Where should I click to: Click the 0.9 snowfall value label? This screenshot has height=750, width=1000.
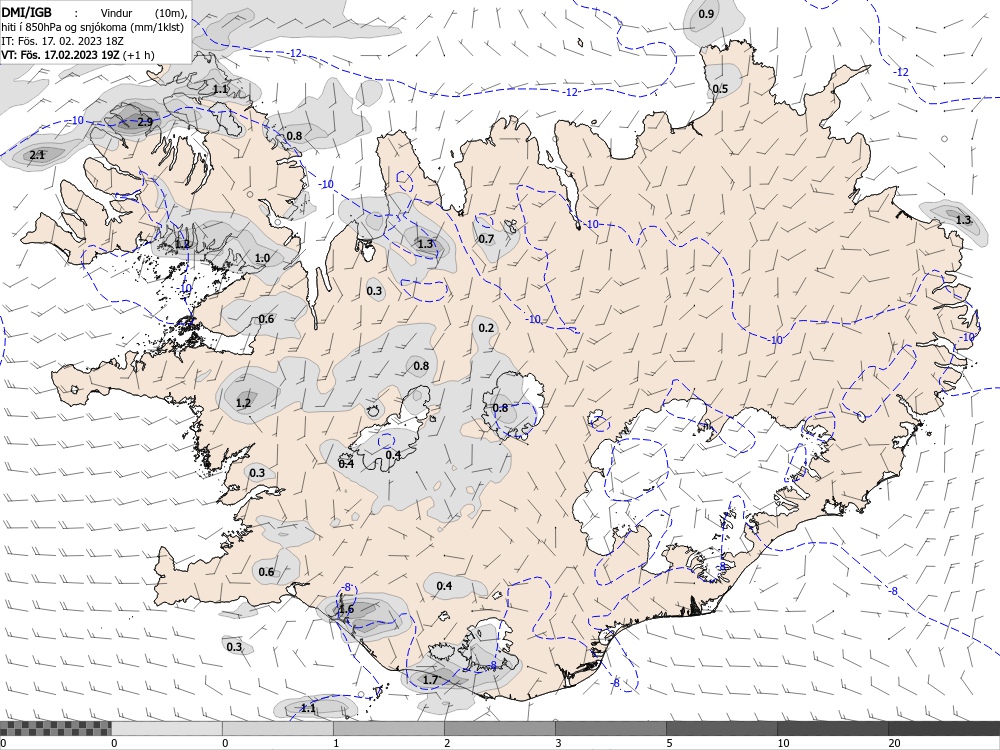pos(706,14)
